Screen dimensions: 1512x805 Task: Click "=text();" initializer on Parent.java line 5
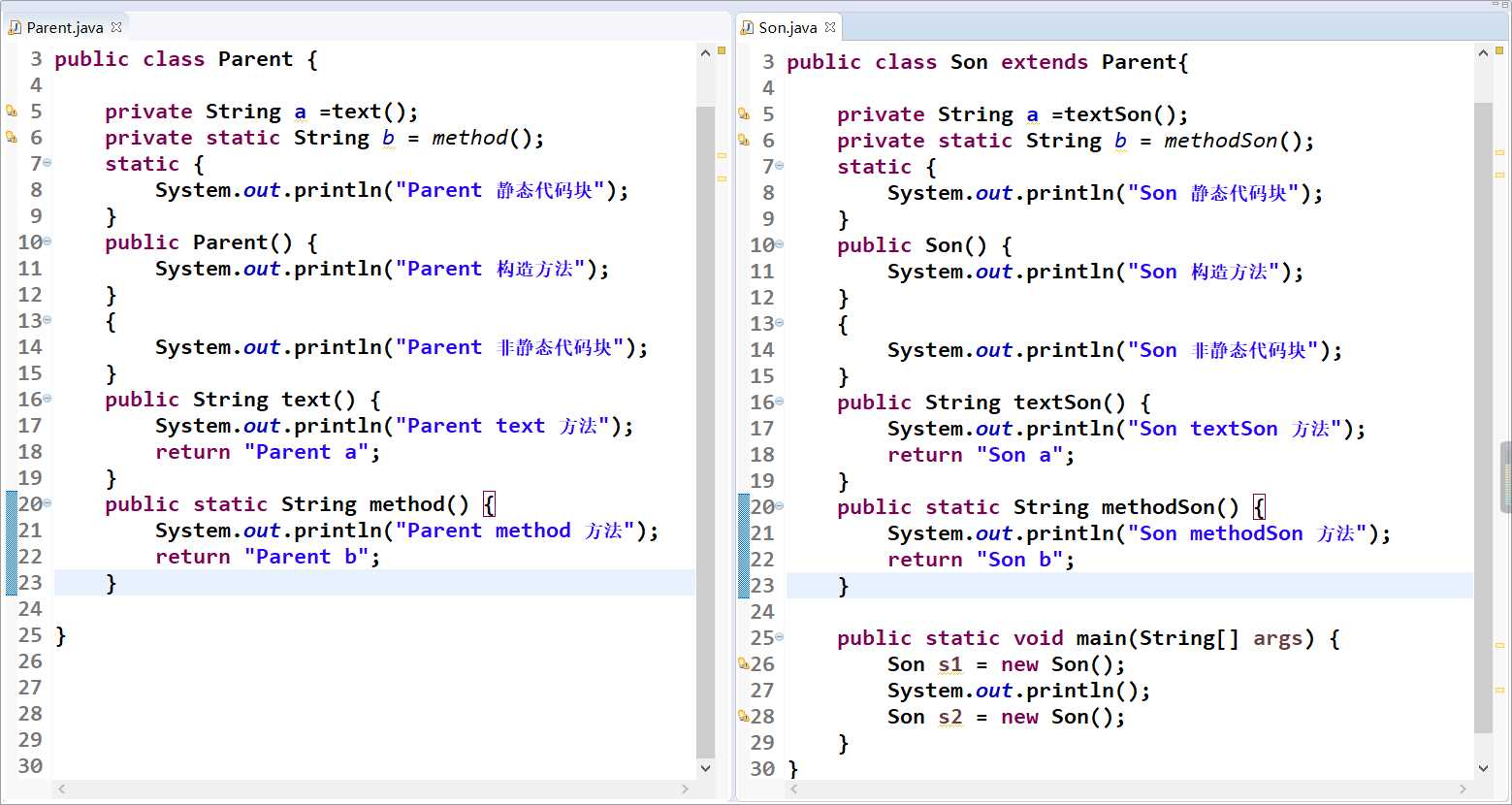coord(369,112)
